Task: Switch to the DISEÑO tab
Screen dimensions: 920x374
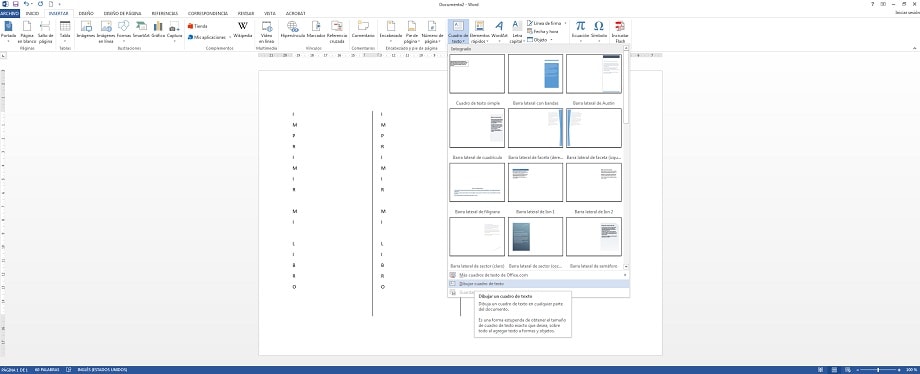Action: (x=86, y=13)
